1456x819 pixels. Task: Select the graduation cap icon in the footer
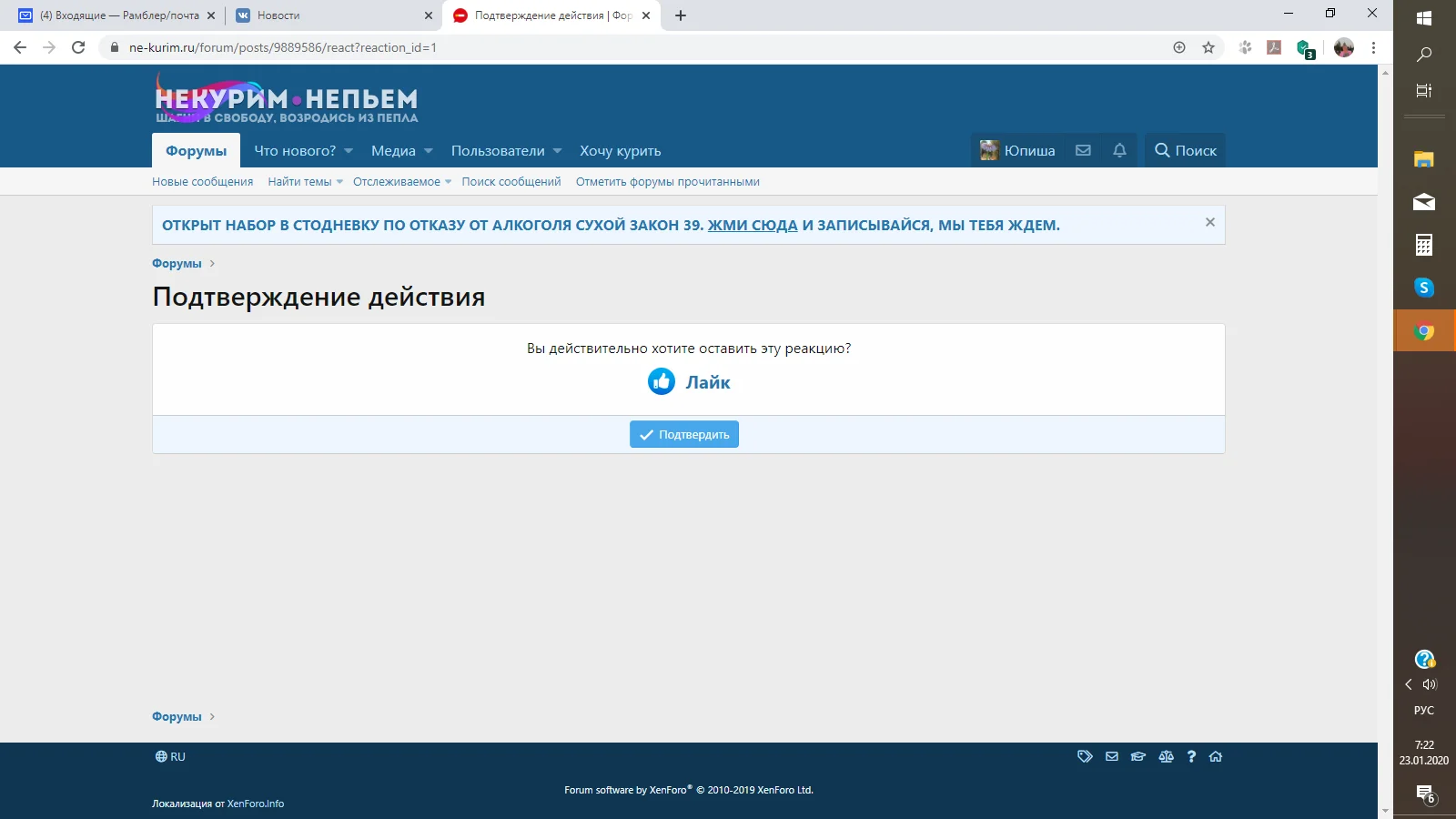[x=1139, y=756]
